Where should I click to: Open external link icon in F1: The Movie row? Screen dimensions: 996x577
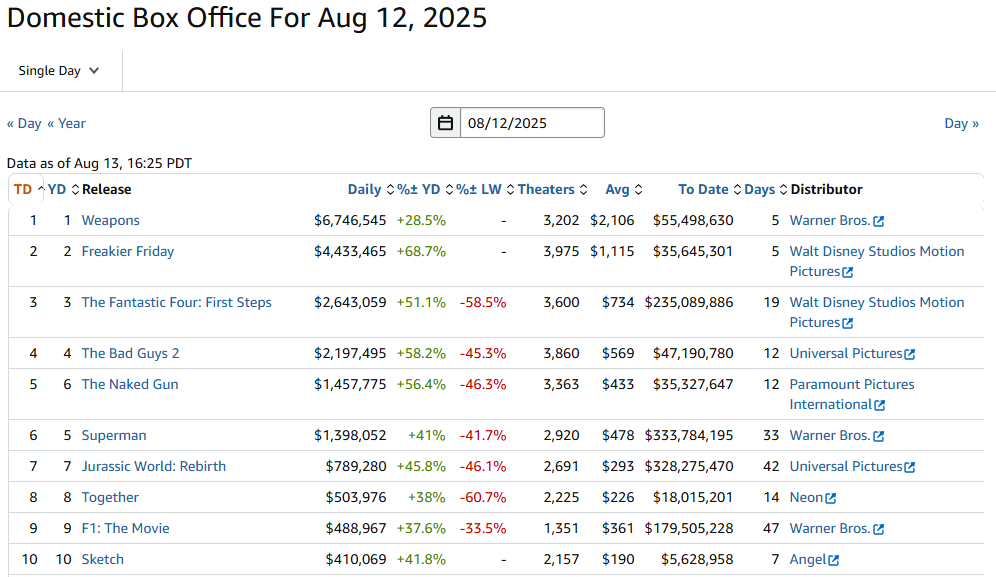(x=878, y=529)
